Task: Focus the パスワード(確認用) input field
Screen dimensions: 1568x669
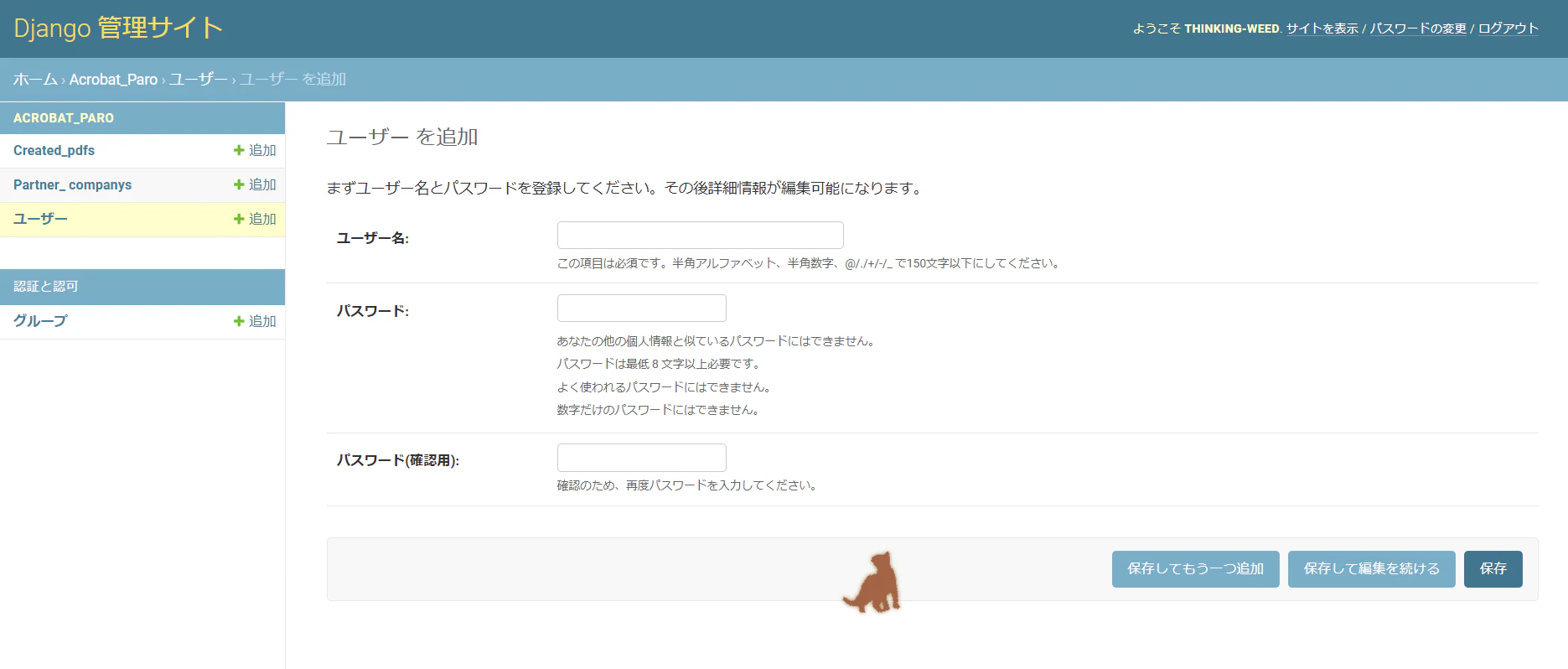Action: 642,458
